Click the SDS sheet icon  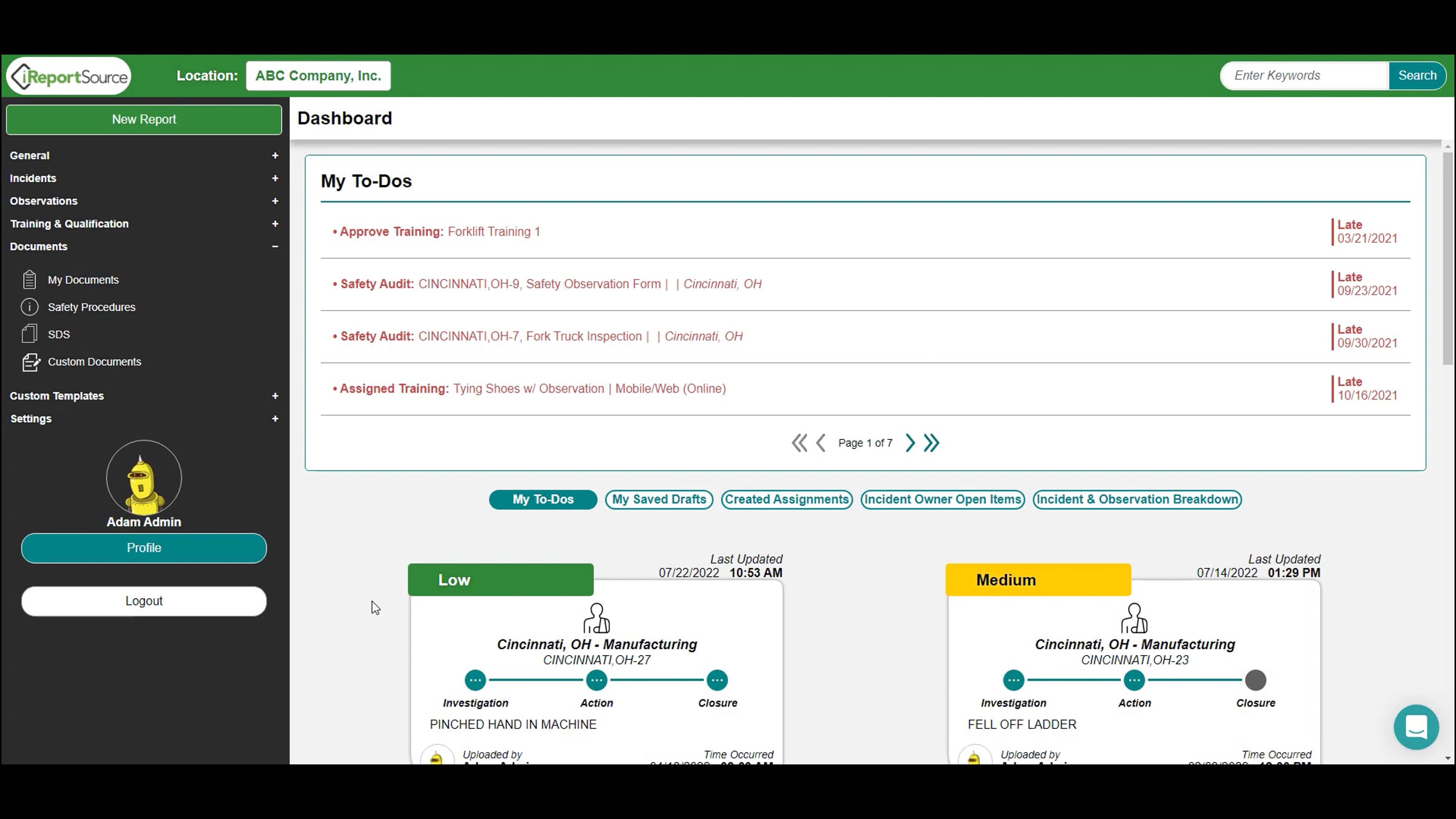click(29, 334)
